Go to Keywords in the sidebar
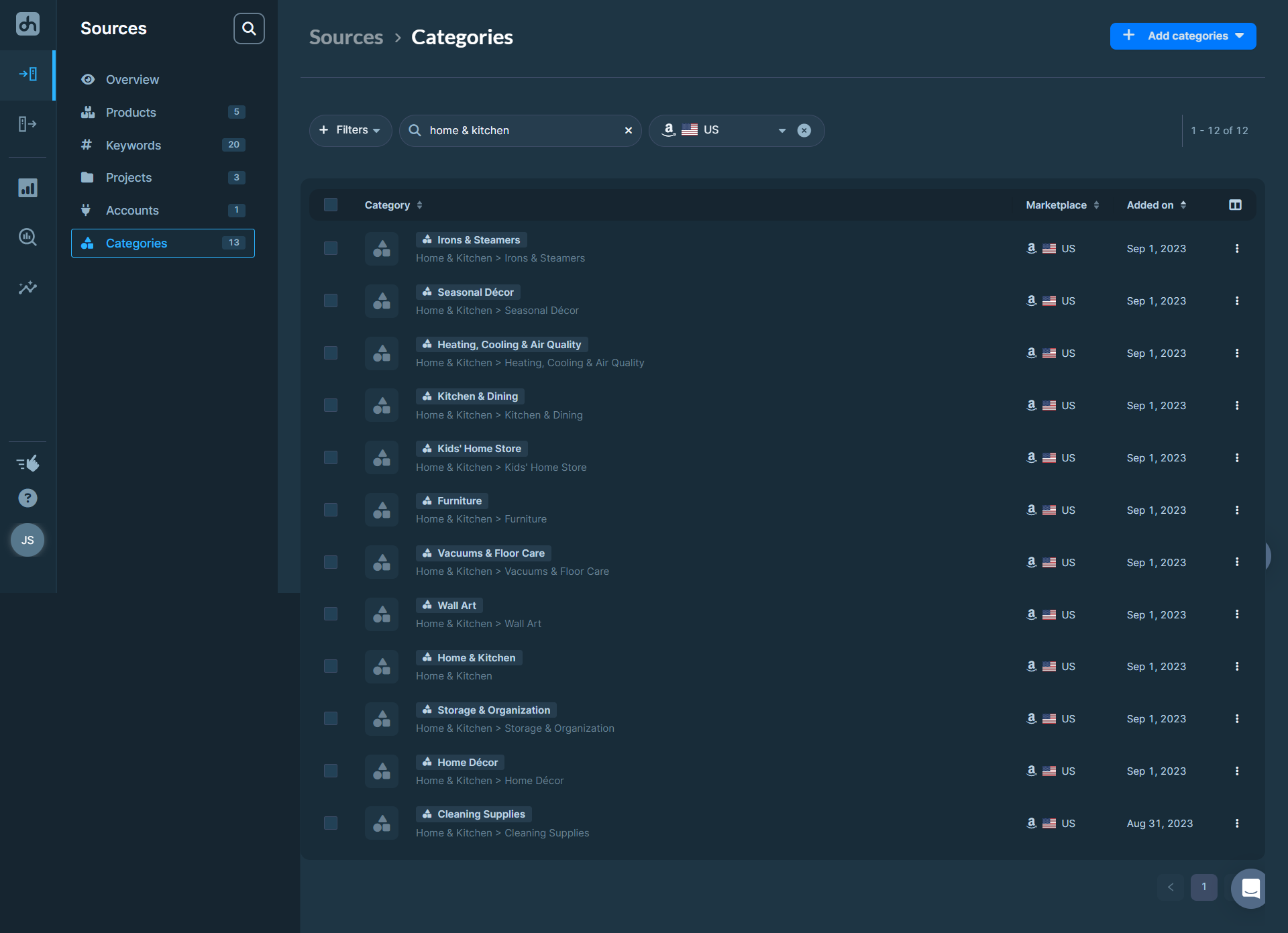This screenshot has width=1288, height=933. point(133,146)
